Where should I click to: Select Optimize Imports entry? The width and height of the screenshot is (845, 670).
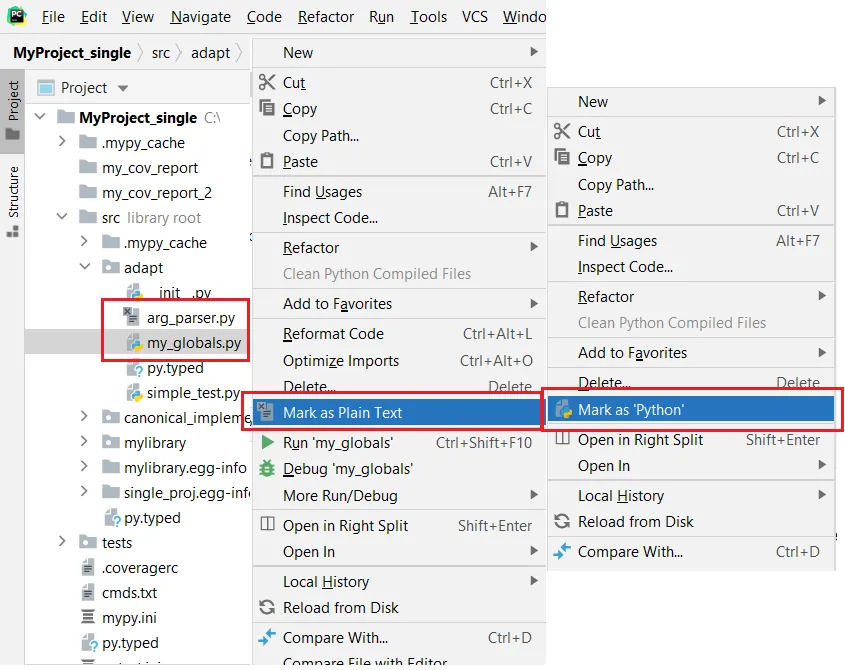click(x=399, y=361)
